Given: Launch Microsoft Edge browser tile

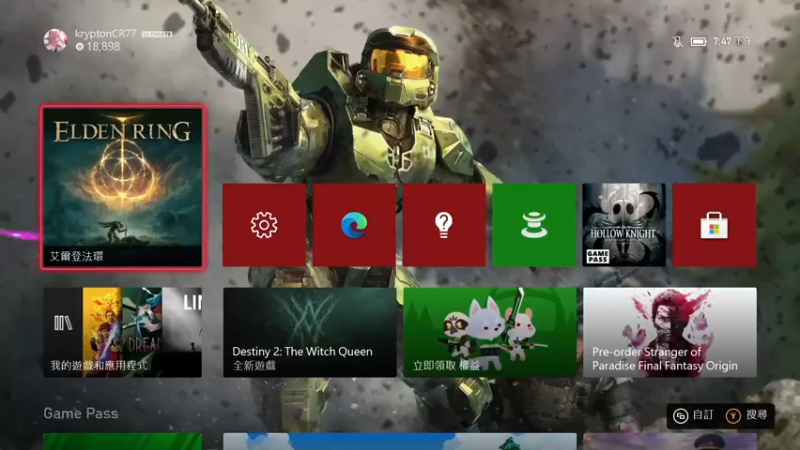Looking at the screenshot, I should [355, 225].
